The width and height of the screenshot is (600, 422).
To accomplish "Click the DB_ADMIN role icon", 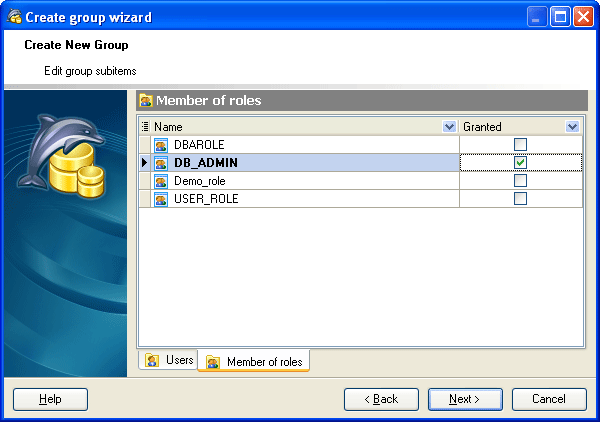I will coord(160,163).
